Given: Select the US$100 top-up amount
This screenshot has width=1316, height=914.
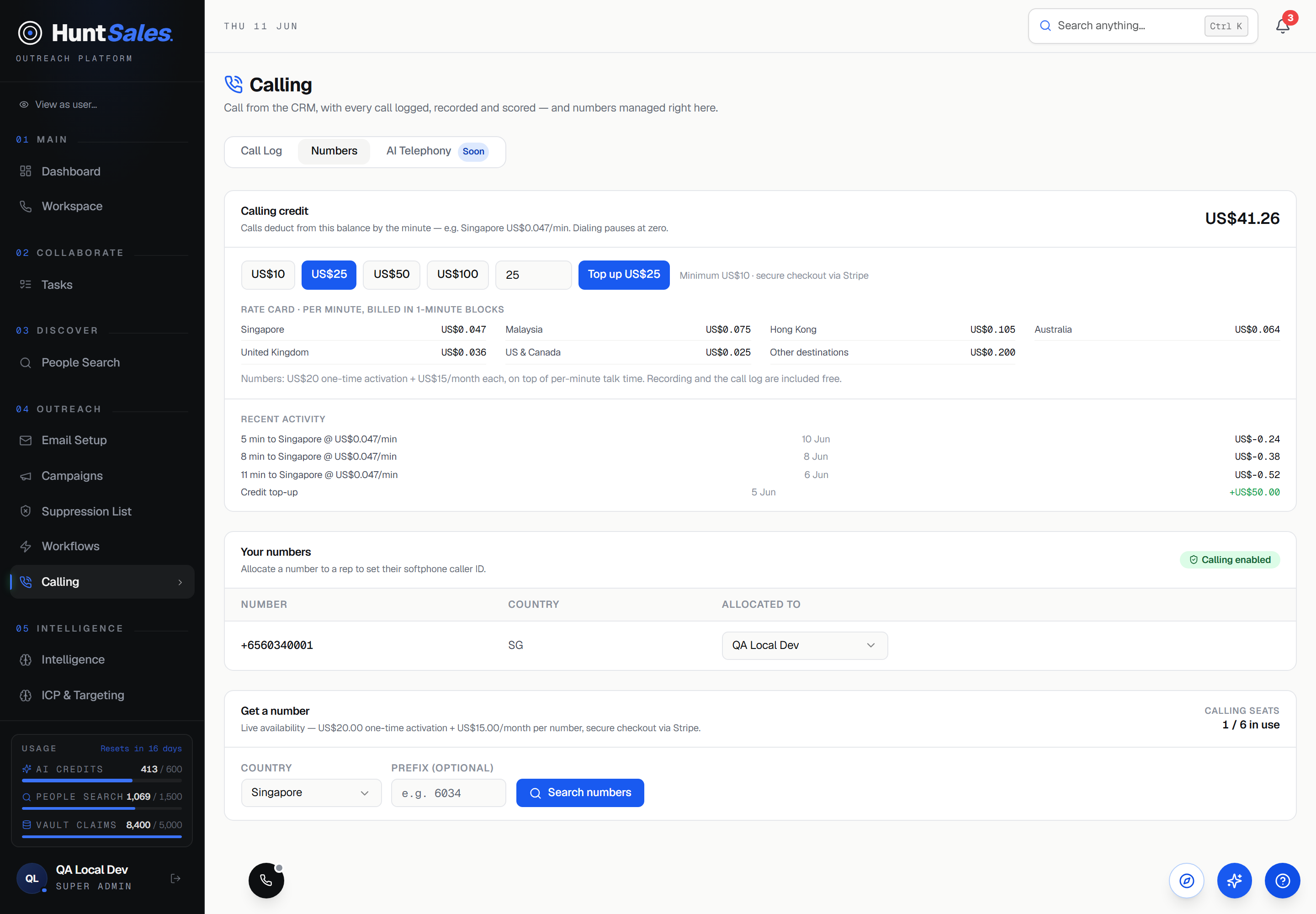Looking at the screenshot, I should point(457,275).
